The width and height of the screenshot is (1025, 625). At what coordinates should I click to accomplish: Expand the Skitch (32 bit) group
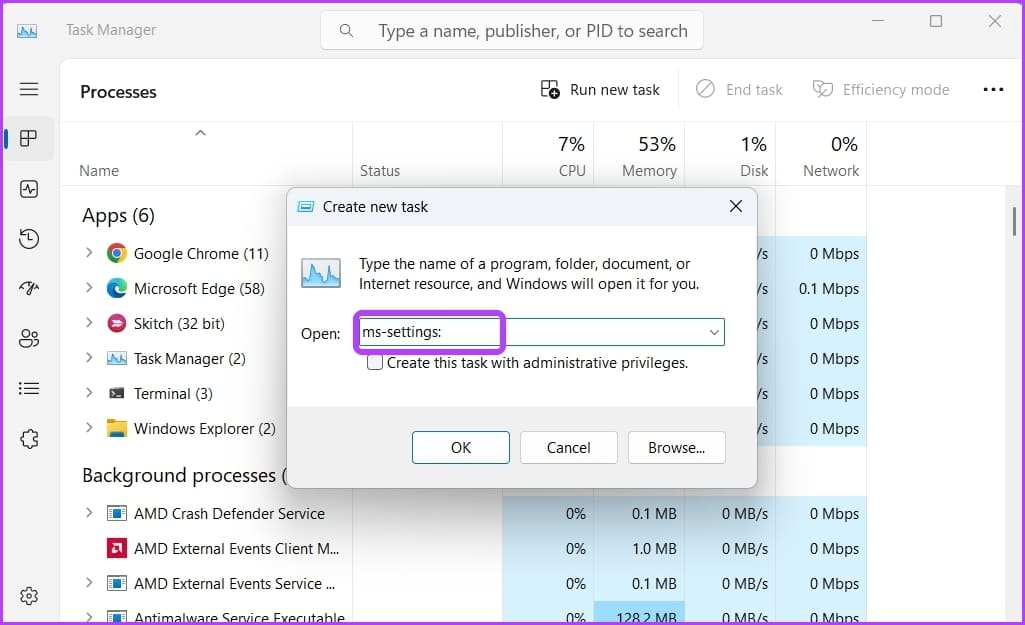[x=90, y=322]
